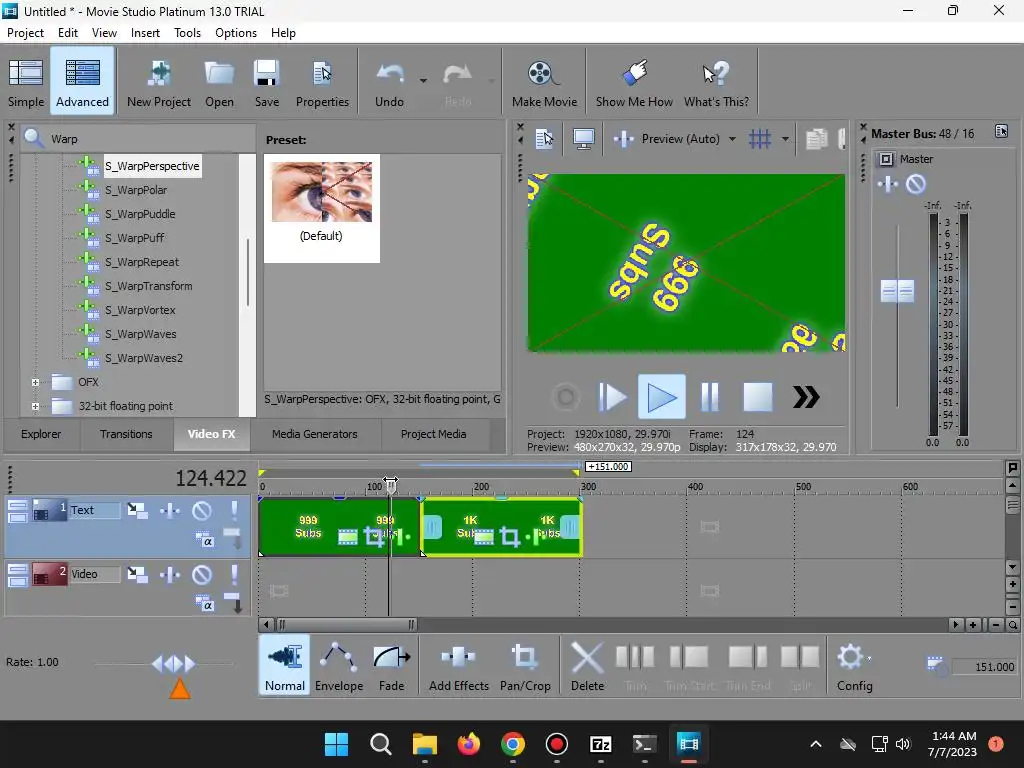1024x768 pixels.
Task: Open Master Bus panel options icon
Action: [x=1001, y=131]
